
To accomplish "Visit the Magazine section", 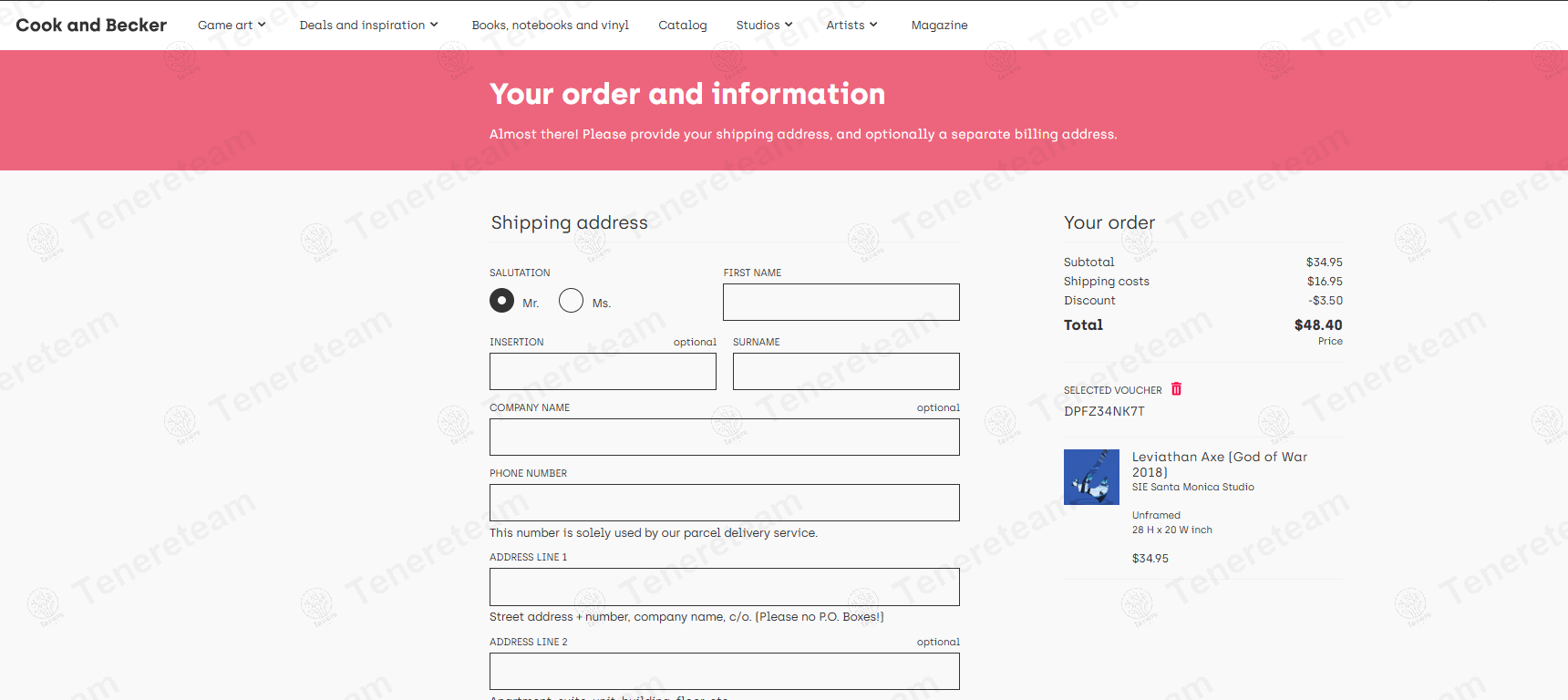I will tap(939, 26).
